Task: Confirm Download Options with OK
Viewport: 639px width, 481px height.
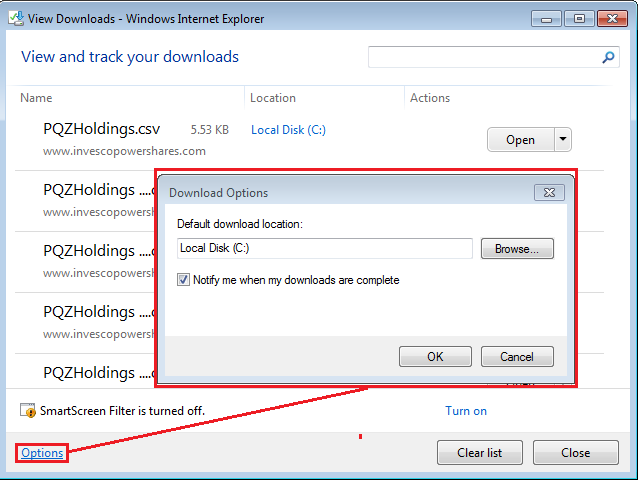Action: pos(435,356)
